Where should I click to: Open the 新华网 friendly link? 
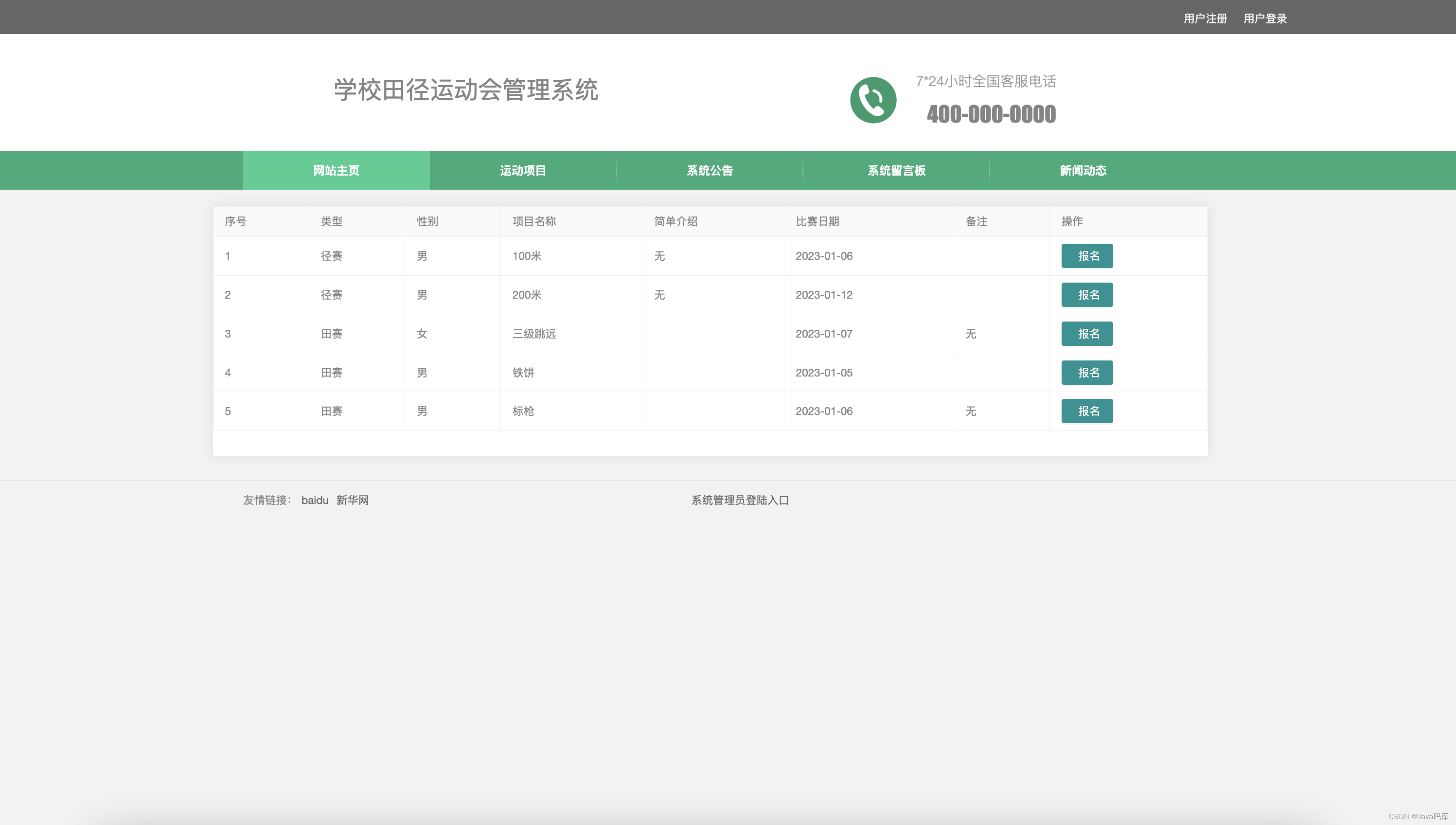pyautogui.click(x=352, y=500)
